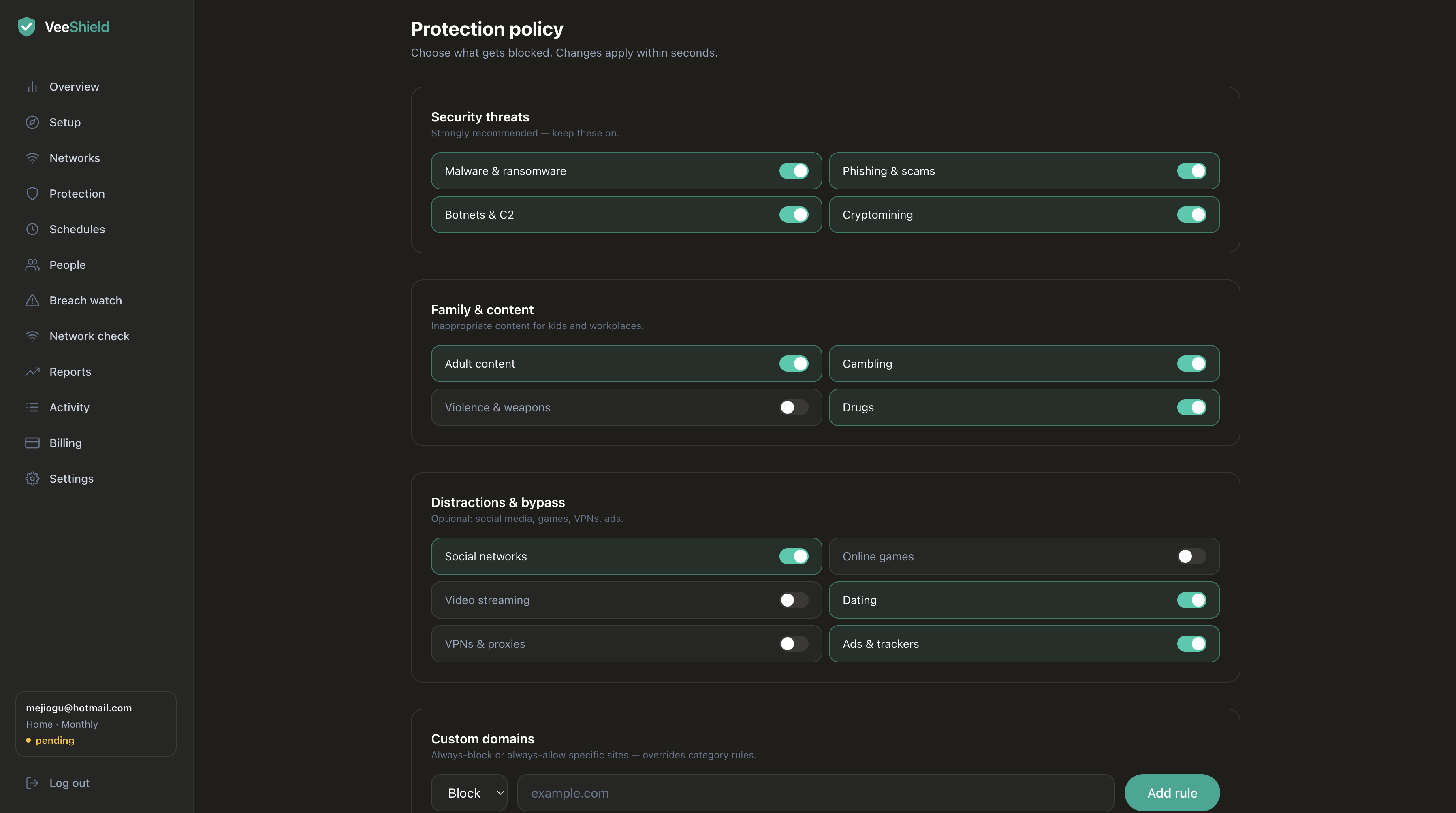
Task: Click the Networks wifi icon
Action: (x=32, y=157)
